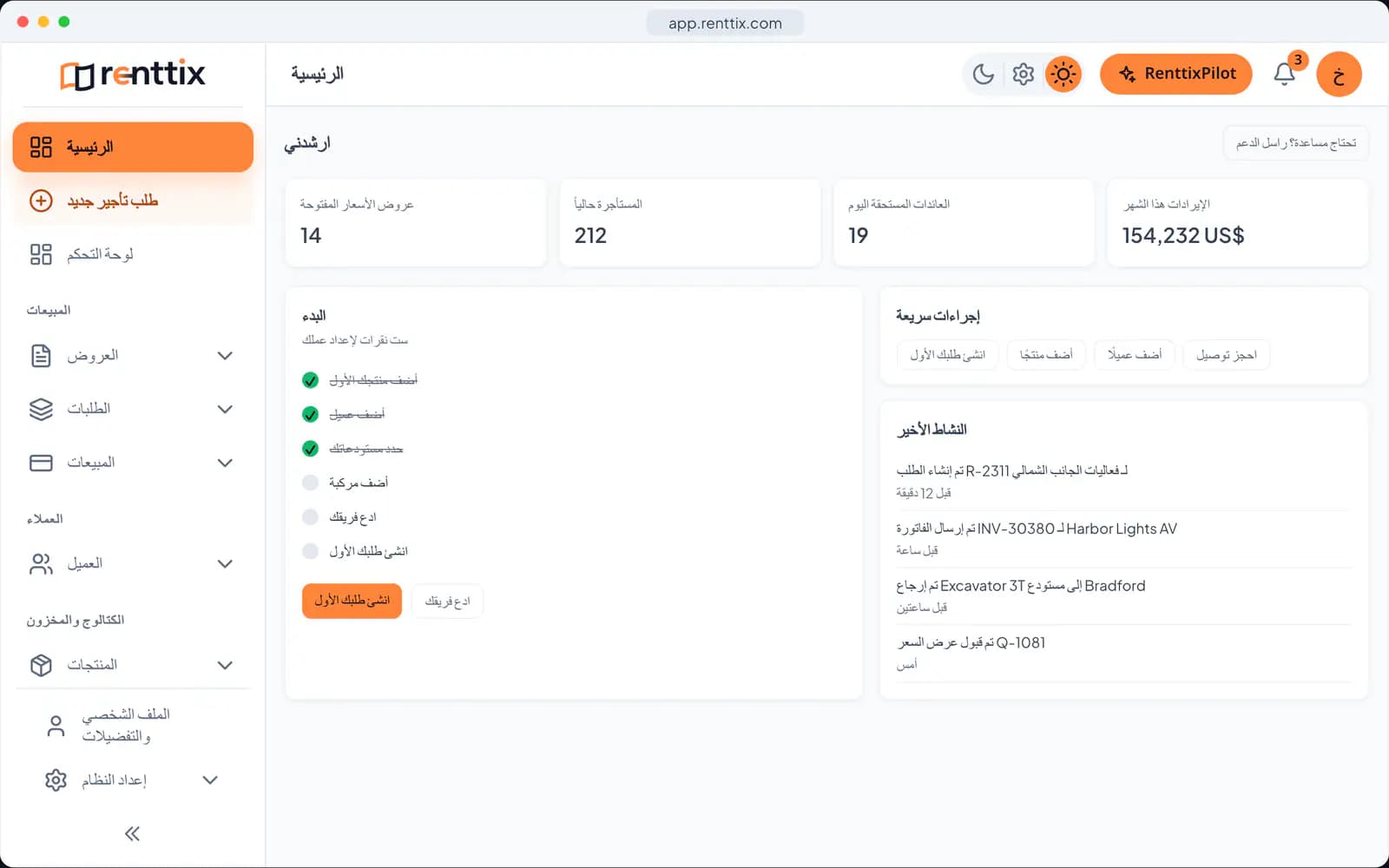Launch RenttixPilot button
The width and height of the screenshot is (1389, 868).
[x=1176, y=74]
